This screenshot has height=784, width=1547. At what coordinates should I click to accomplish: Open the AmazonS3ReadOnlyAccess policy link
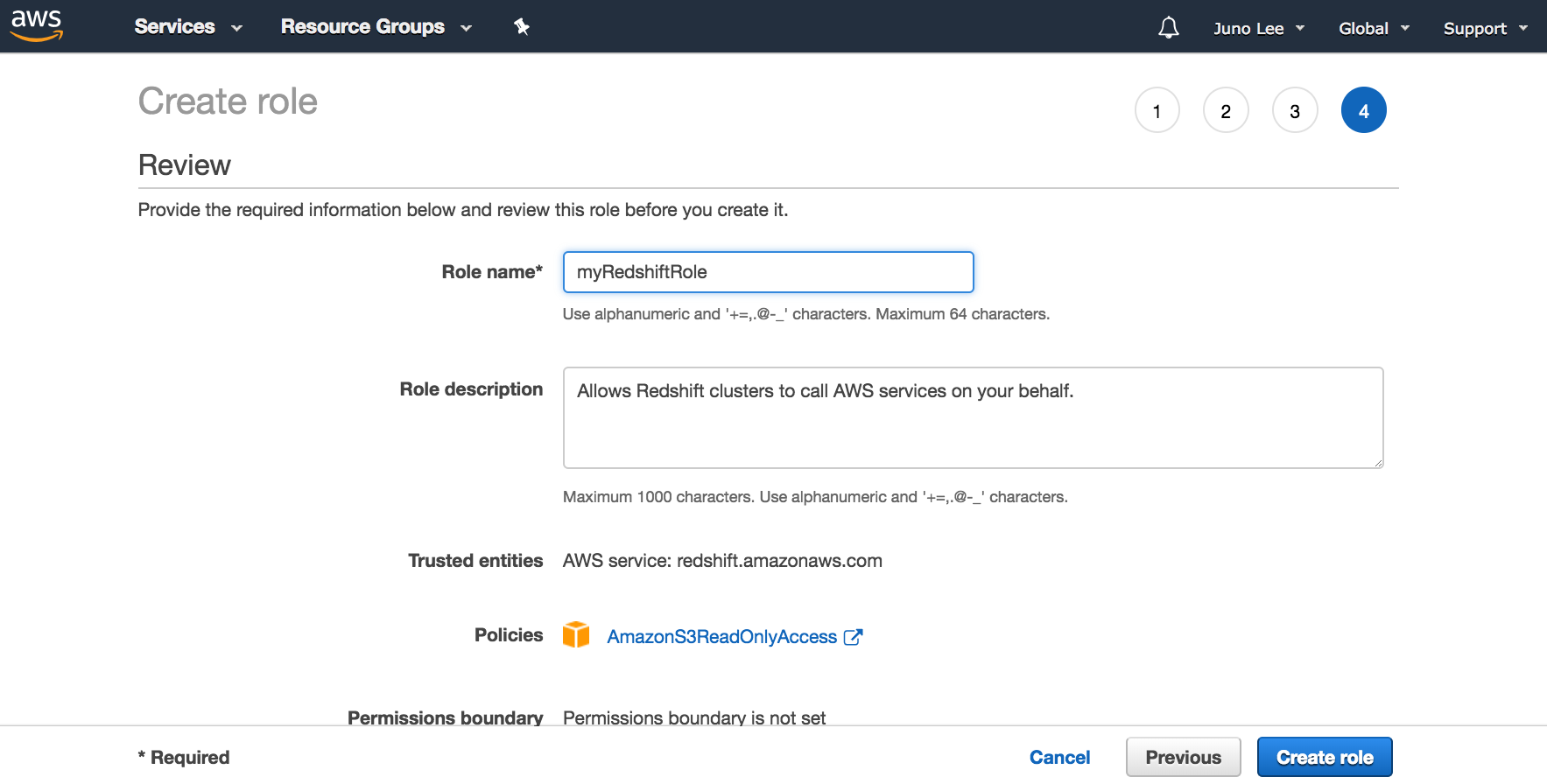pos(721,637)
